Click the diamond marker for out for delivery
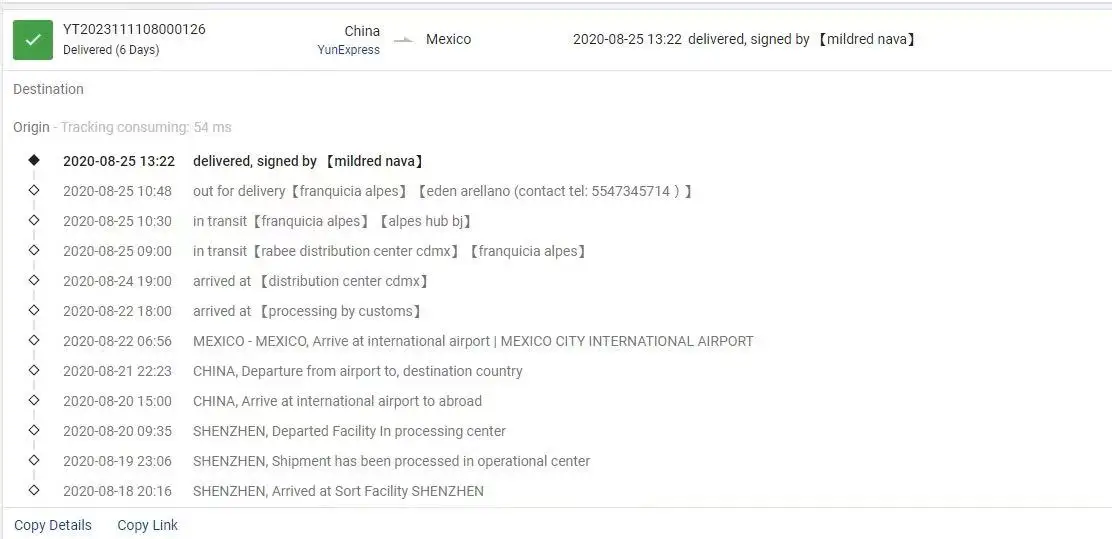The height and width of the screenshot is (539, 1112). click(x=34, y=190)
